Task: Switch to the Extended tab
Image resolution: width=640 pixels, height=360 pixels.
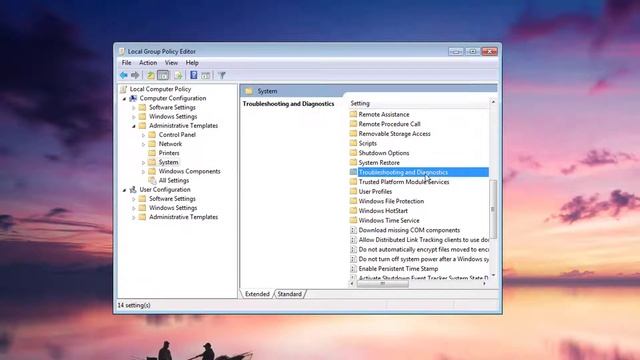Action: (257, 294)
